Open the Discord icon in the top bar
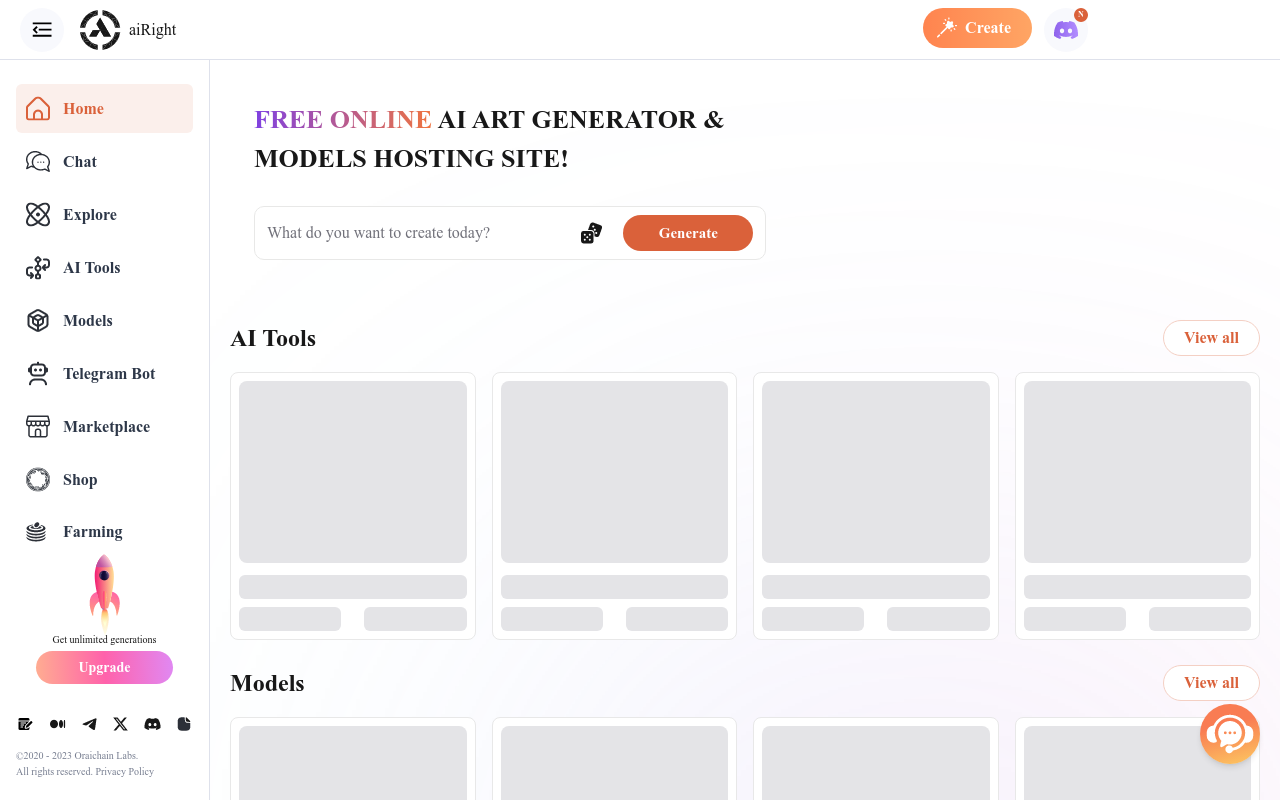Image resolution: width=1280 pixels, height=800 pixels. pos(1066,30)
